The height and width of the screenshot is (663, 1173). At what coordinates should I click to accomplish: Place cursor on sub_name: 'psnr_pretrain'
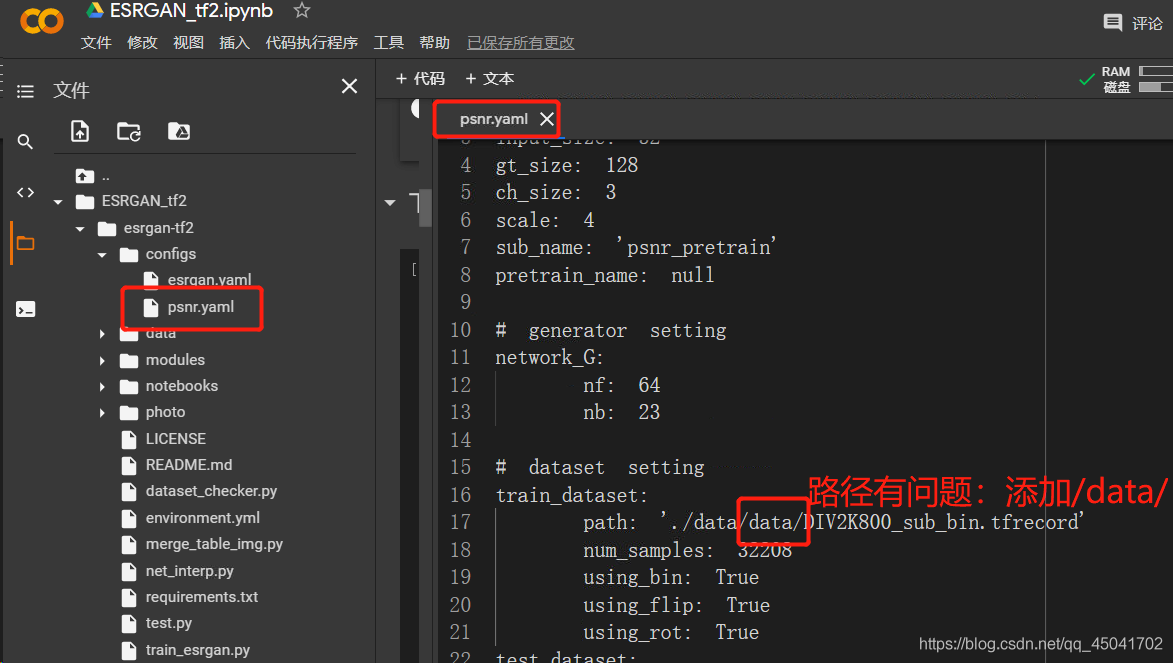pyautogui.click(x=636, y=248)
